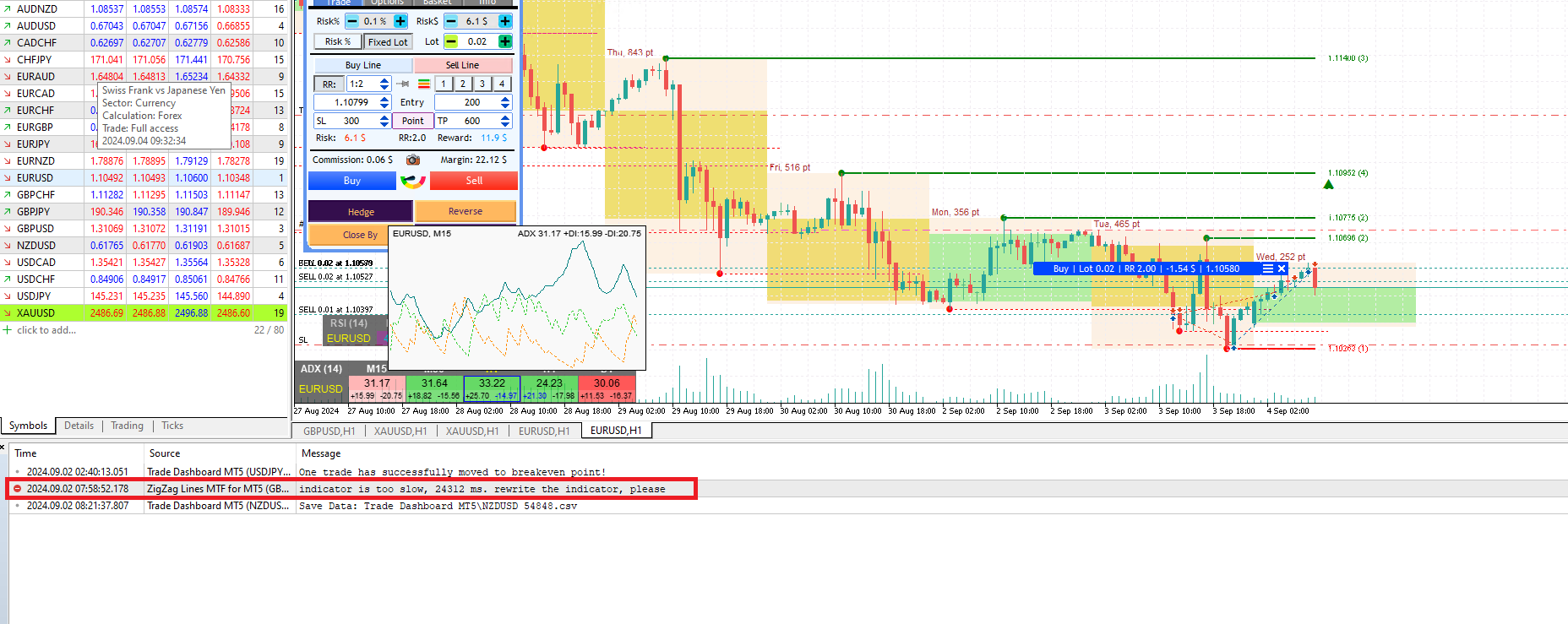Click the pin icon beside the RR ratio
Image resolution: width=1568 pixels, height=624 pixels.
[x=403, y=84]
